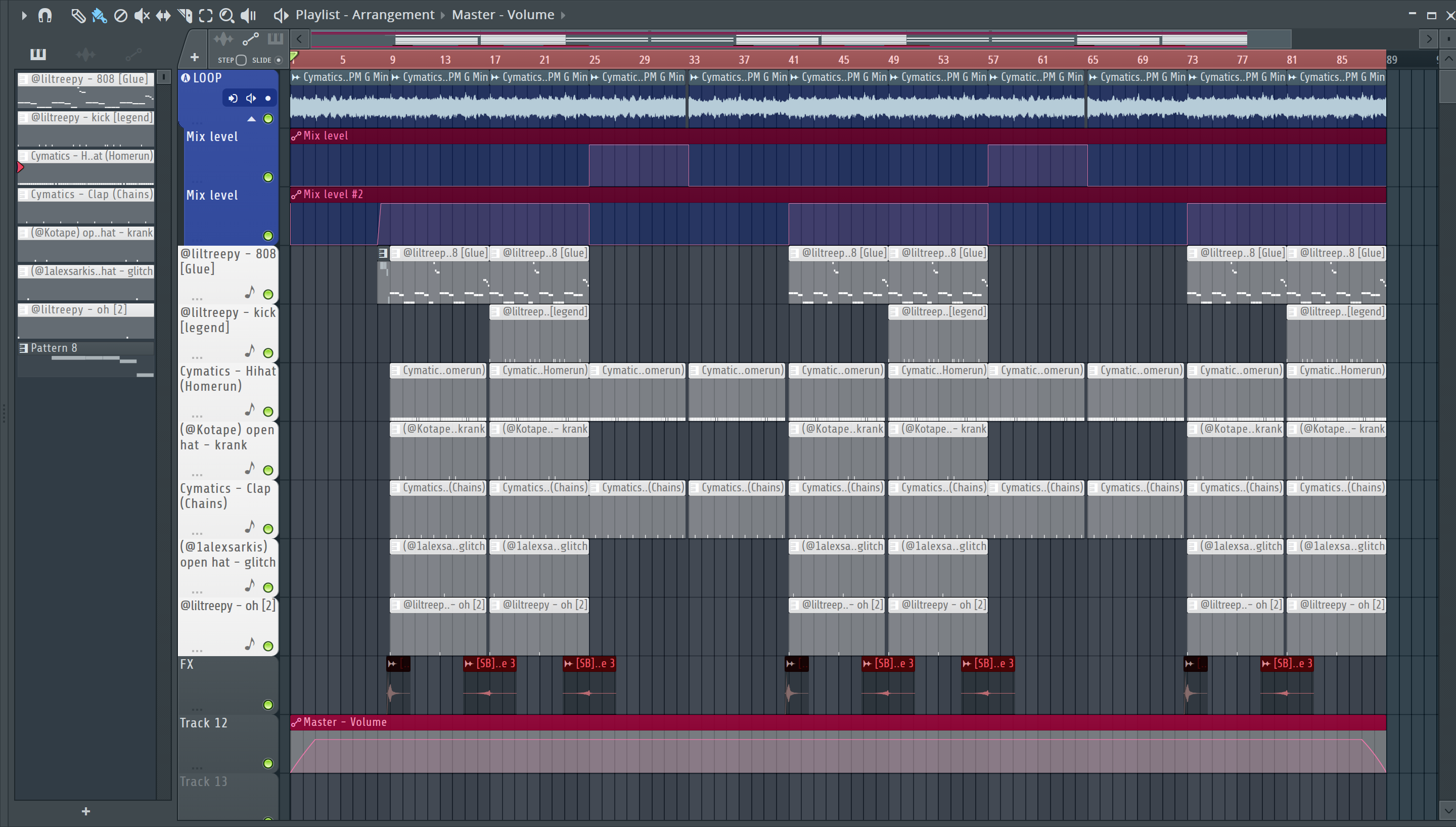Show pattern clips in the picker panel
This screenshot has width=1456, height=827.
click(x=38, y=54)
